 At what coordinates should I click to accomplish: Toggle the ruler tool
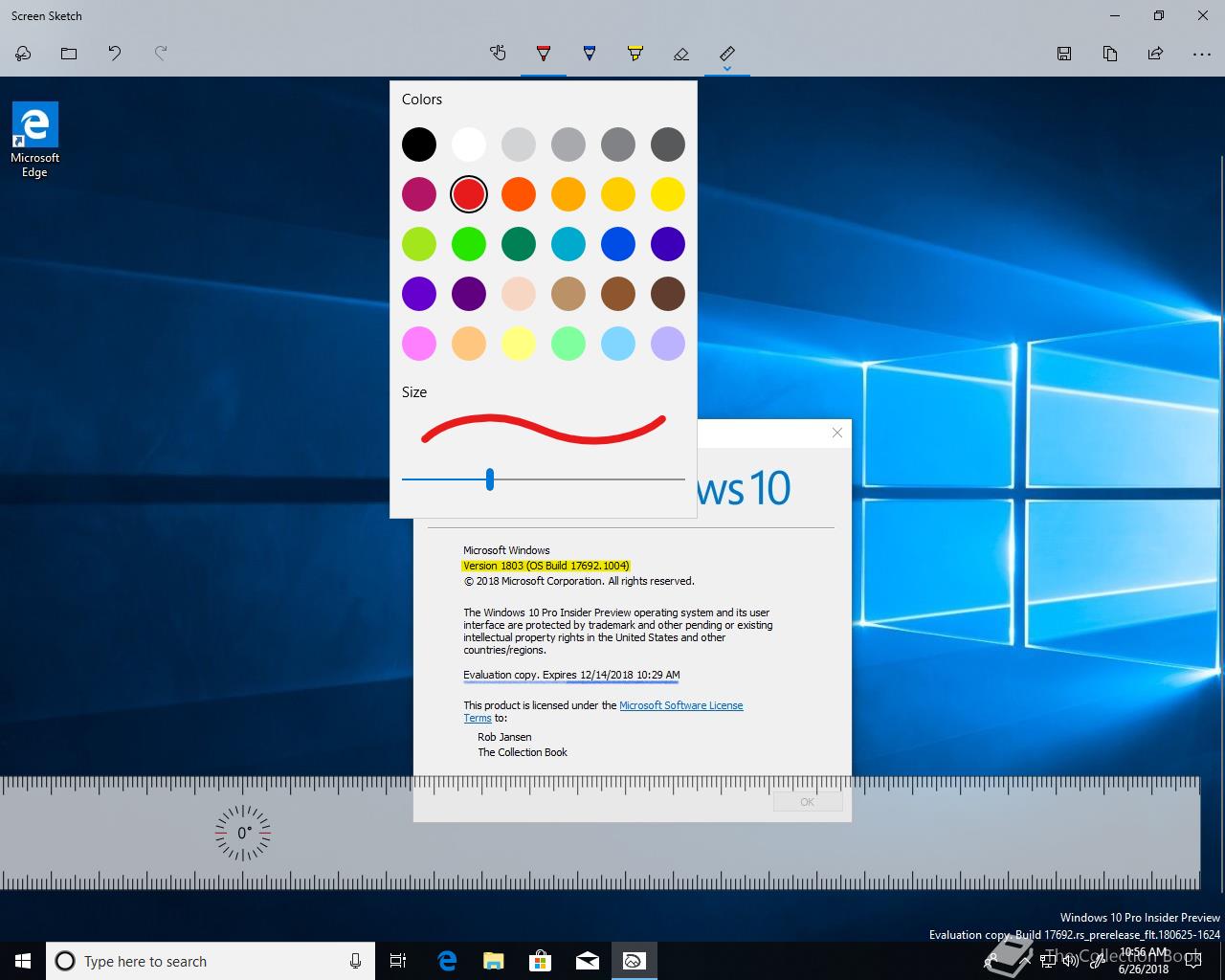pos(727,52)
